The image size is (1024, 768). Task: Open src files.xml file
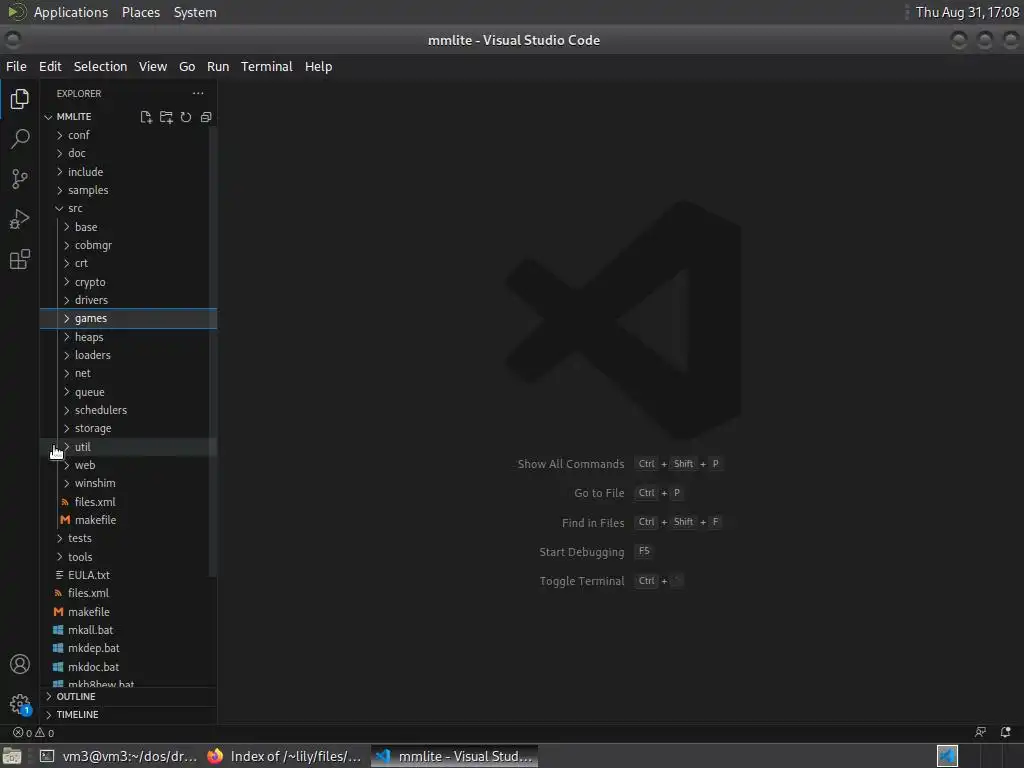128,502
